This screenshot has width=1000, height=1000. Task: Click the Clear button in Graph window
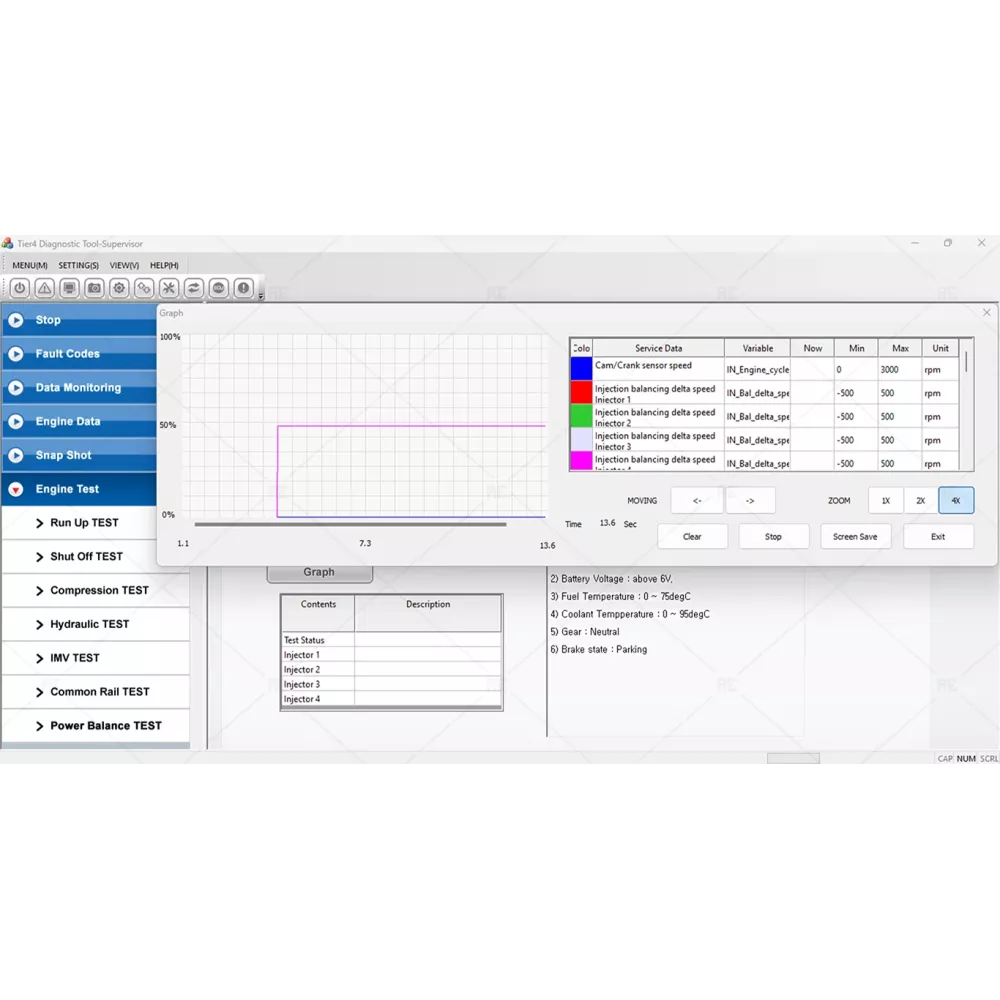692,537
